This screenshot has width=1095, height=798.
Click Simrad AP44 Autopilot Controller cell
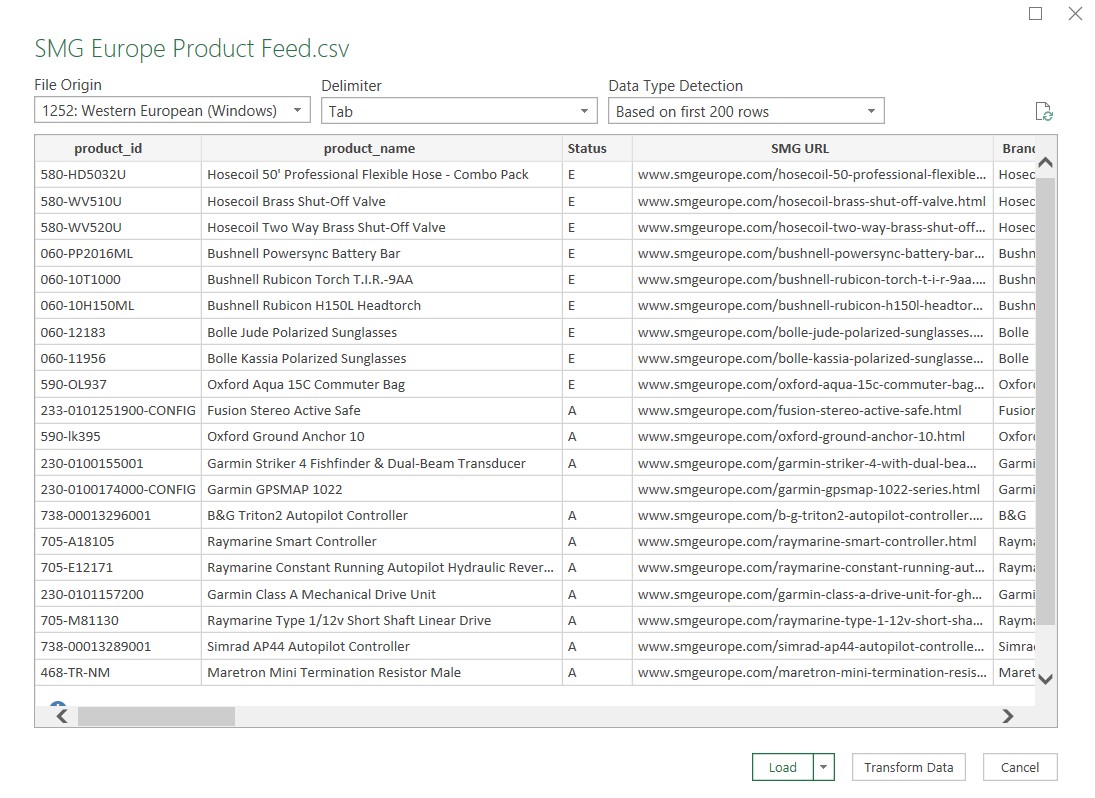[381, 646]
